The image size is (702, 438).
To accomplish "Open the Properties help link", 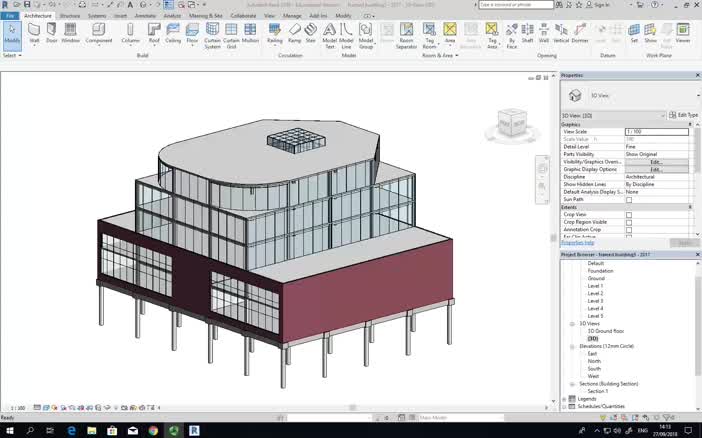I will point(577,242).
